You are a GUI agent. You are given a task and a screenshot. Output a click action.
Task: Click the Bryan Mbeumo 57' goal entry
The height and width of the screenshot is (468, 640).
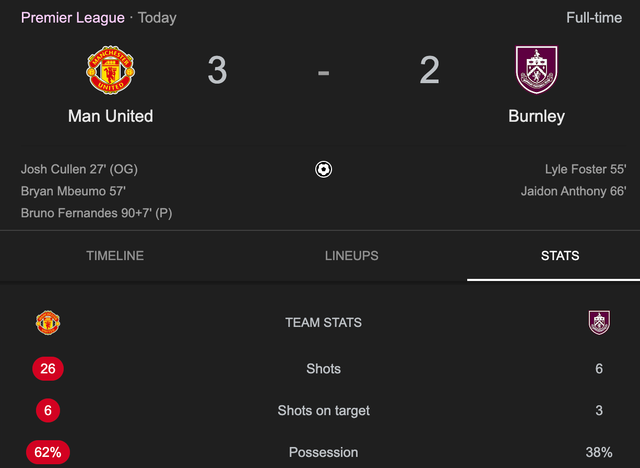click(73, 191)
